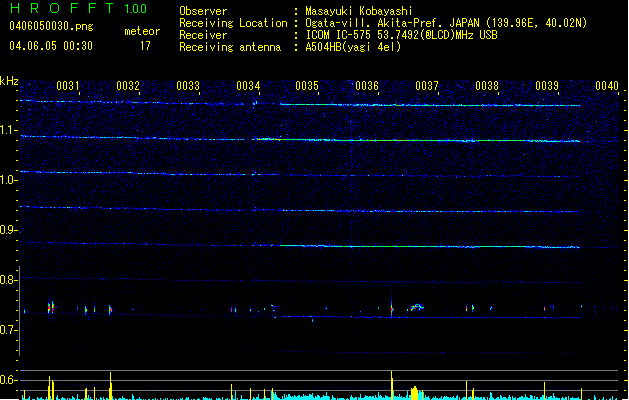Click the 1.1 kHz frequency label
This screenshot has height=400, width=629.
pyautogui.click(x=8, y=130)
